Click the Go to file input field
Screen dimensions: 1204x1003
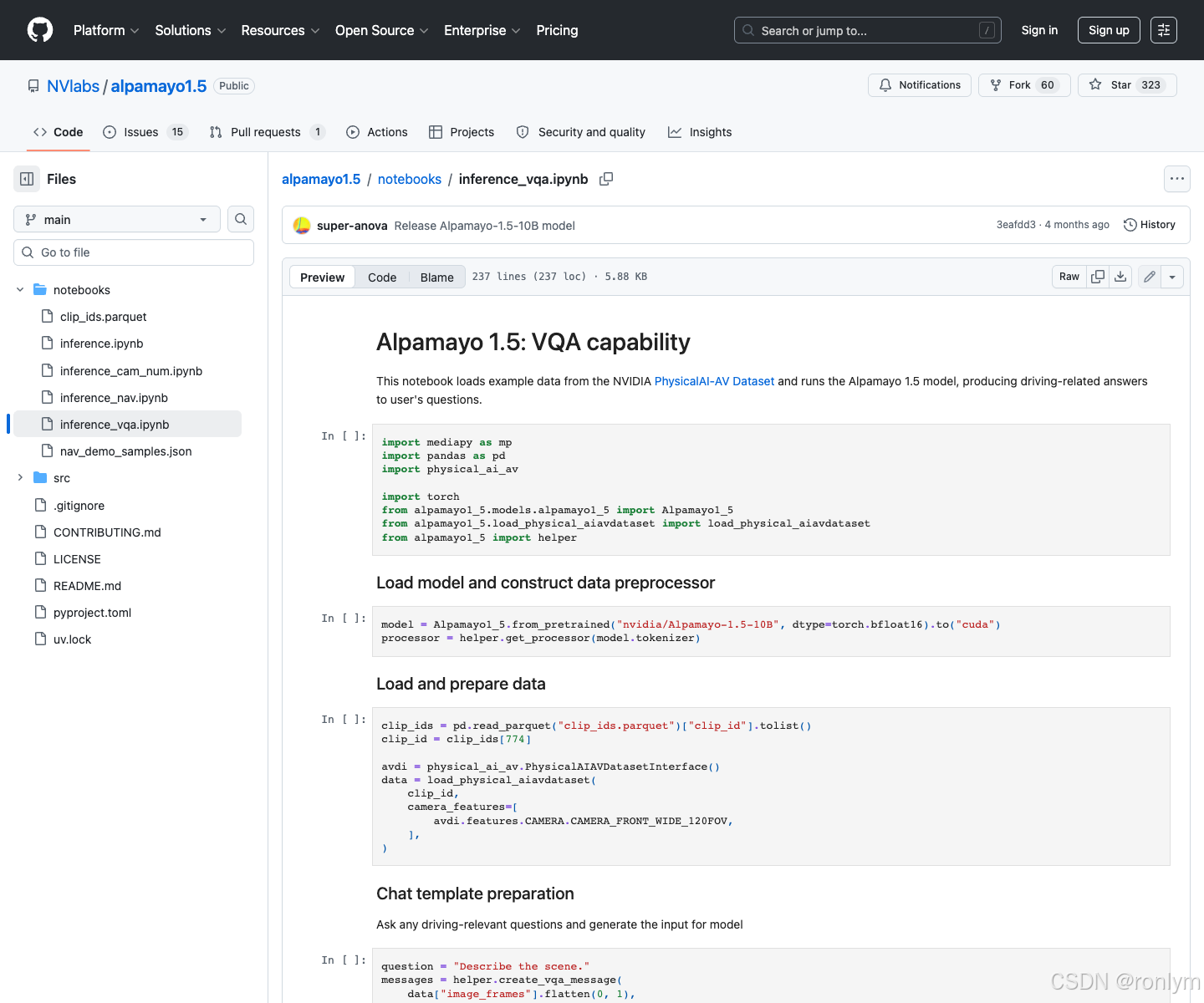pyautogui.click(x=134, y=252)
